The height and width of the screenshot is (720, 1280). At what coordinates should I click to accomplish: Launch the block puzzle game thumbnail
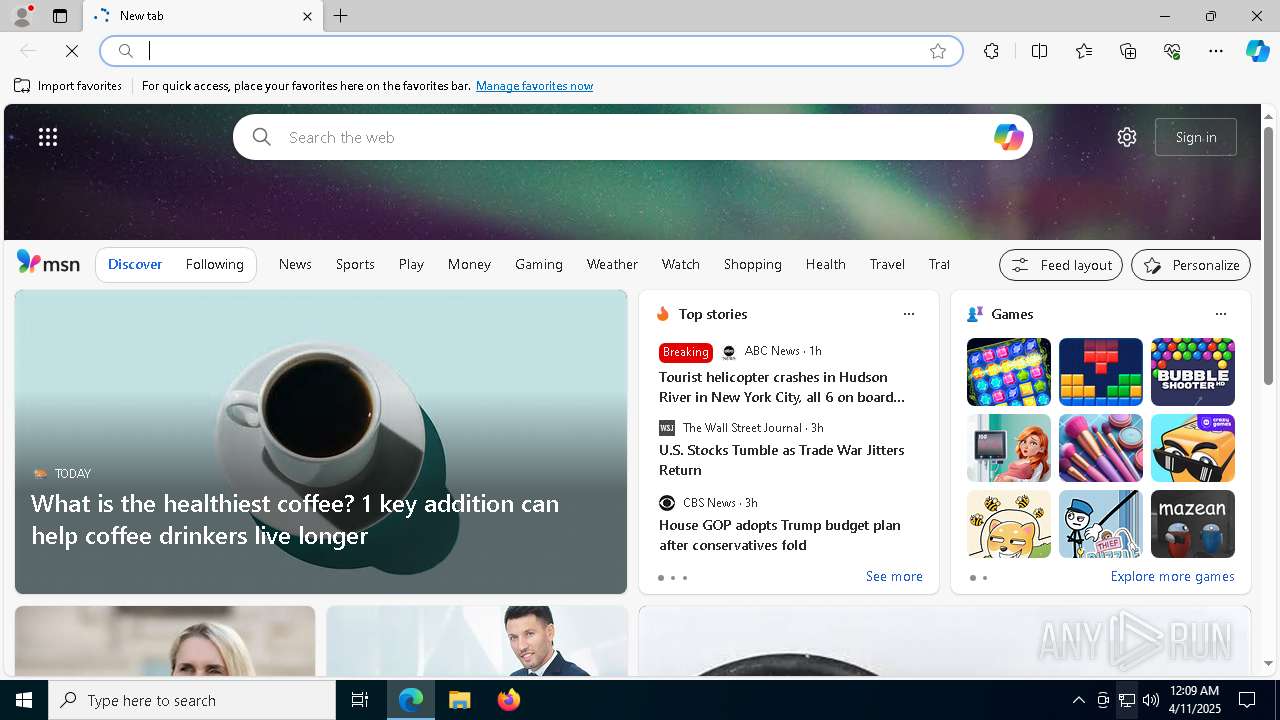point(1101,372)
